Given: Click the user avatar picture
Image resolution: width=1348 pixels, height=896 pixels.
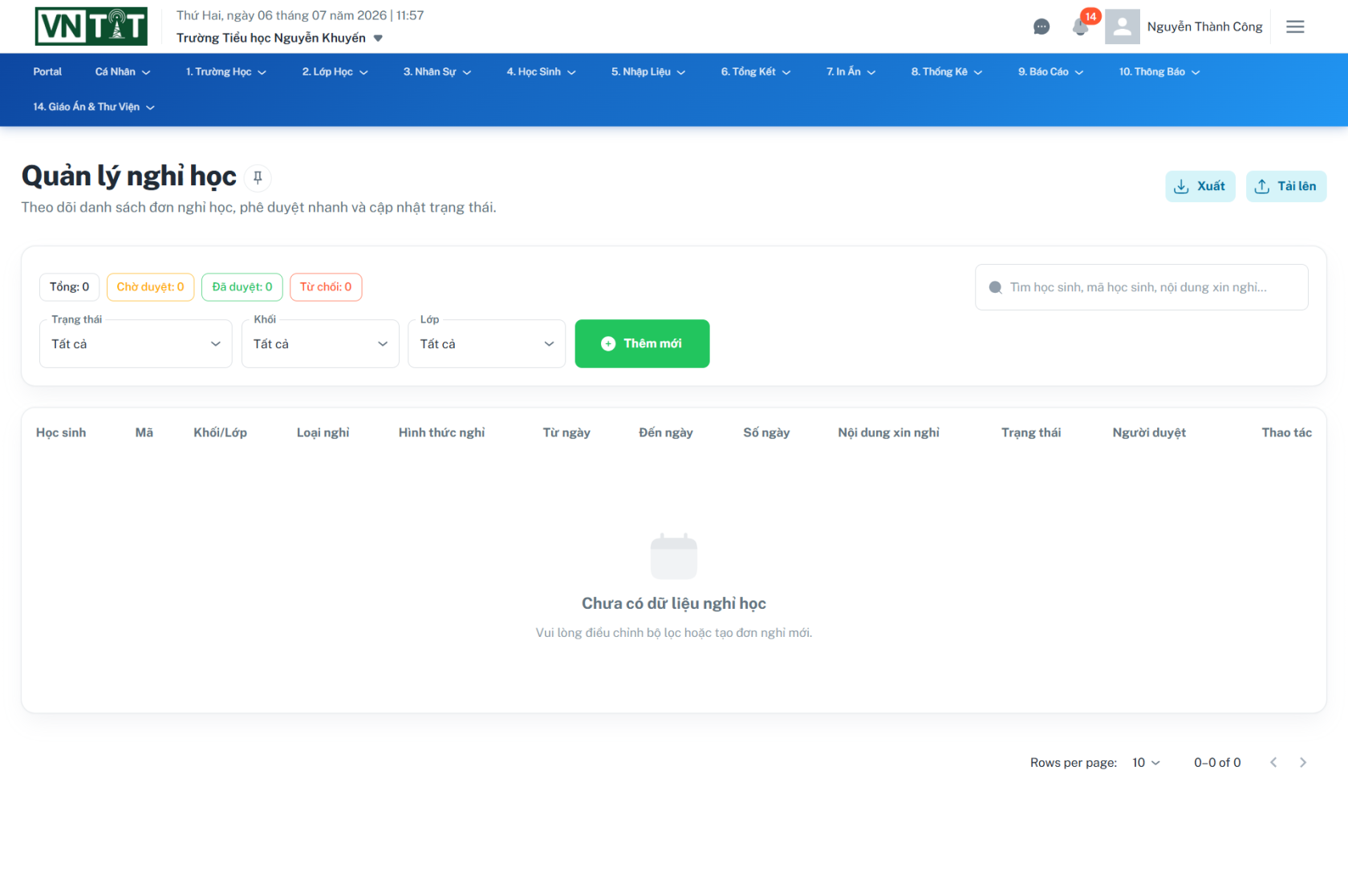Looking at the screenshot, I should click(1123, 26).
